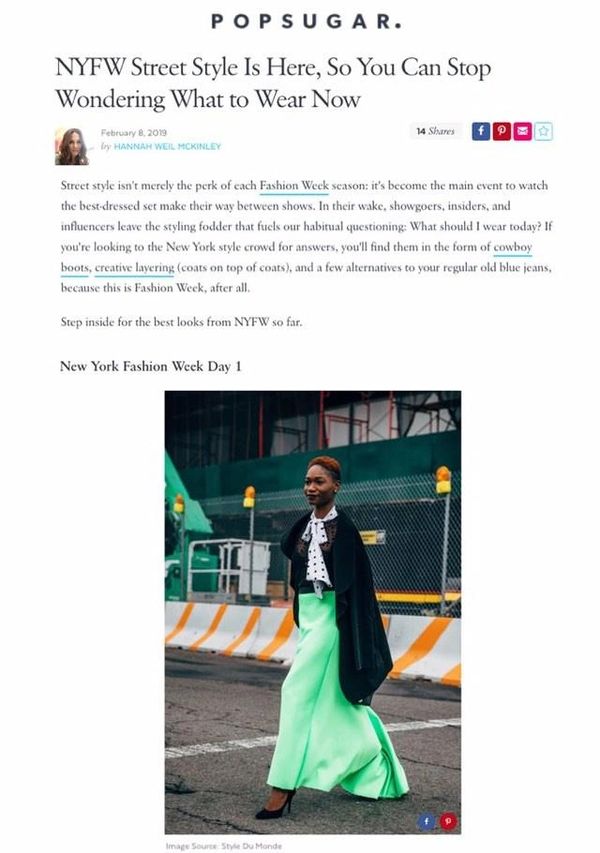Open the creative layering link
The image size is (600, 853).
[134, 268]
